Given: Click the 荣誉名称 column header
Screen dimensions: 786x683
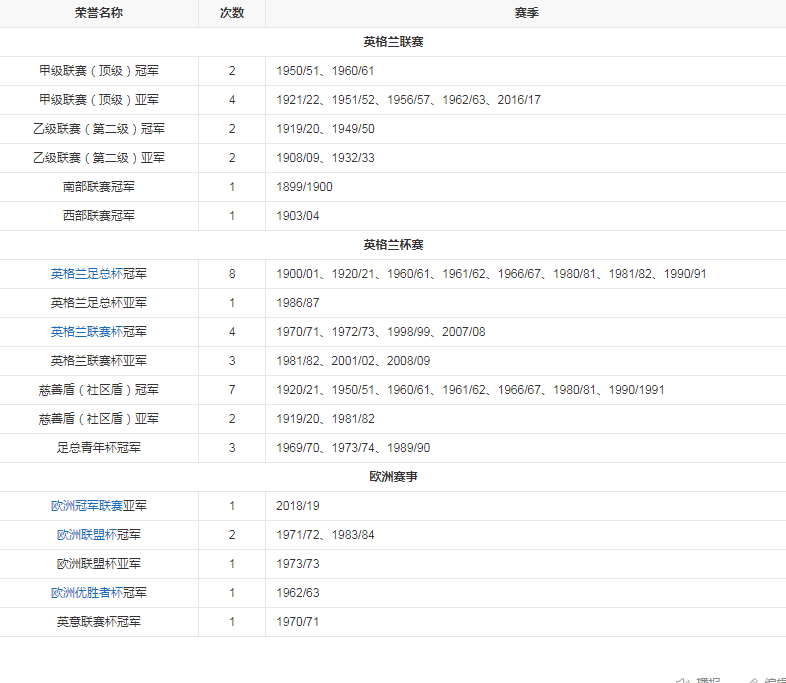Looking at the screenshot, I should [99, 13].
